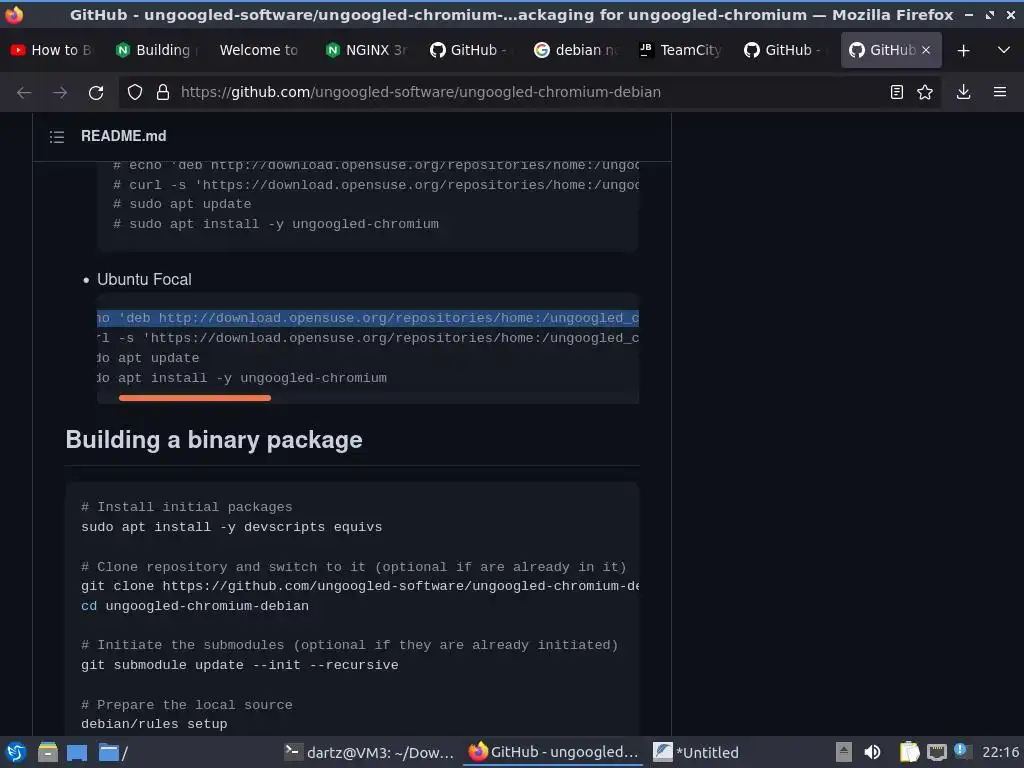
Task: Go back to previous page
Action: (24, 92)
